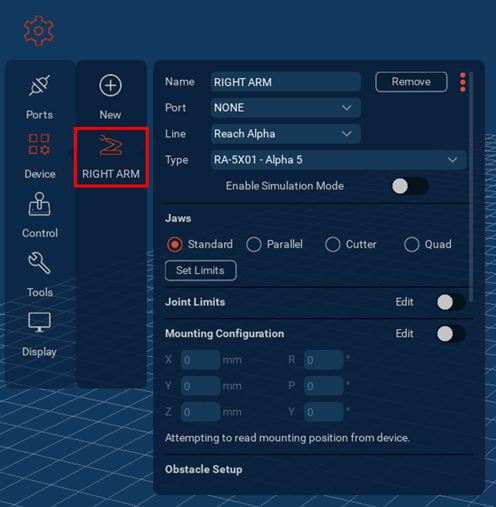Image resolution: width=496 pixels, height=507 pixels.
Task: Open the orange settings gear icon
Action: [39, 31]
